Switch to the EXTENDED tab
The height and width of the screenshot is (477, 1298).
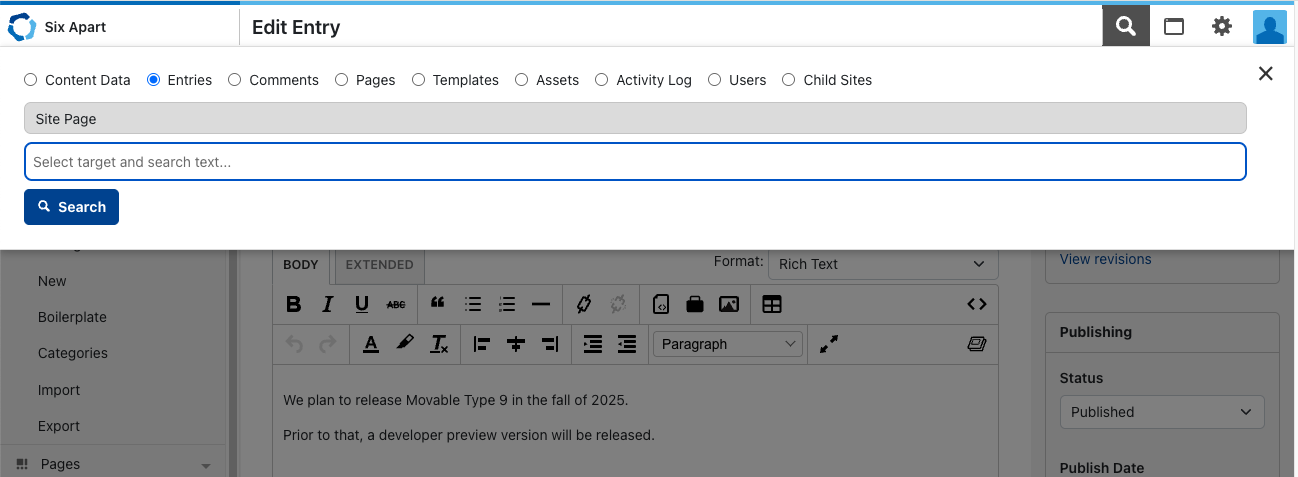pyautogui.click(x=379, y=265)
